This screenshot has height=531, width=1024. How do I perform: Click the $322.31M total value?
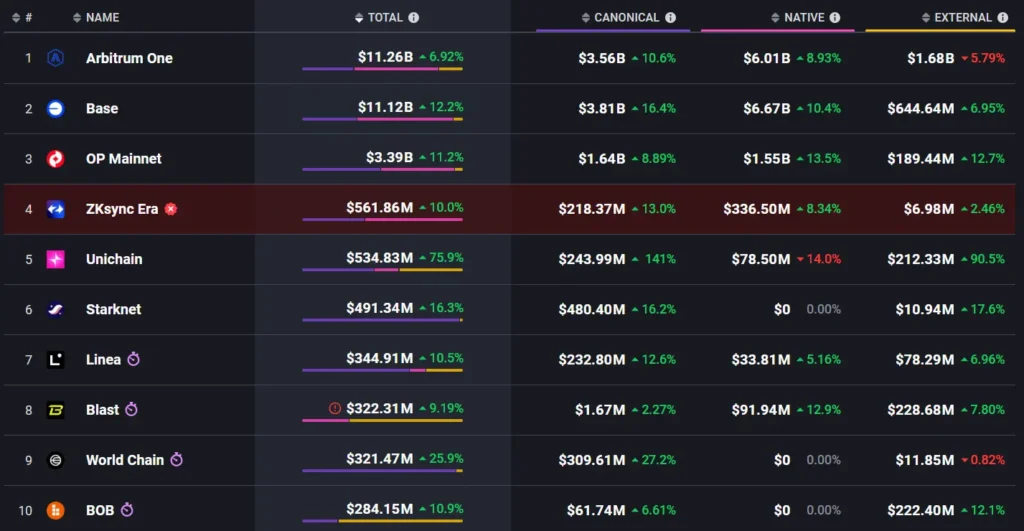379,409
